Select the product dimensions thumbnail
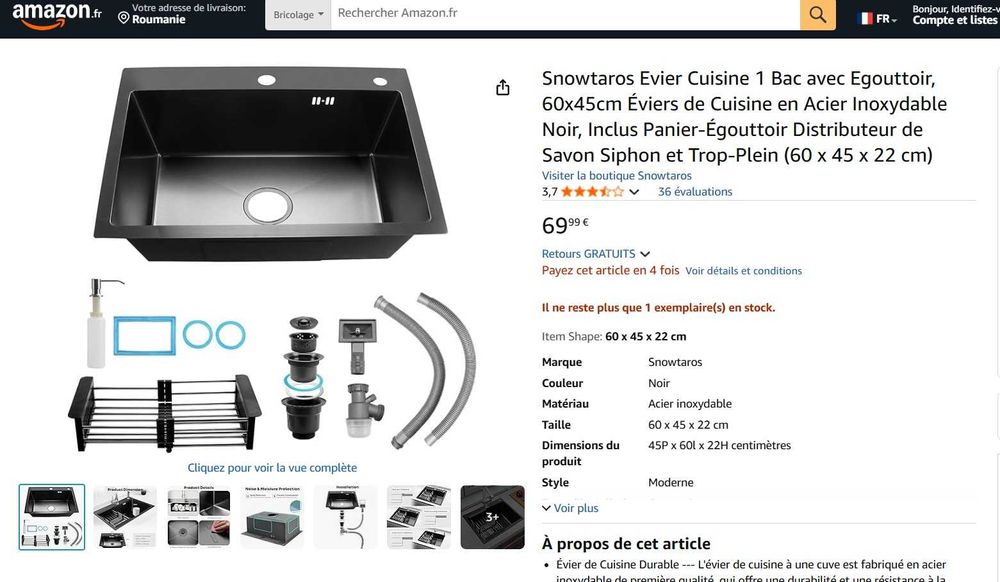Screen dimensions: 1000x582 pyautogui.click(x=125, y=517)
